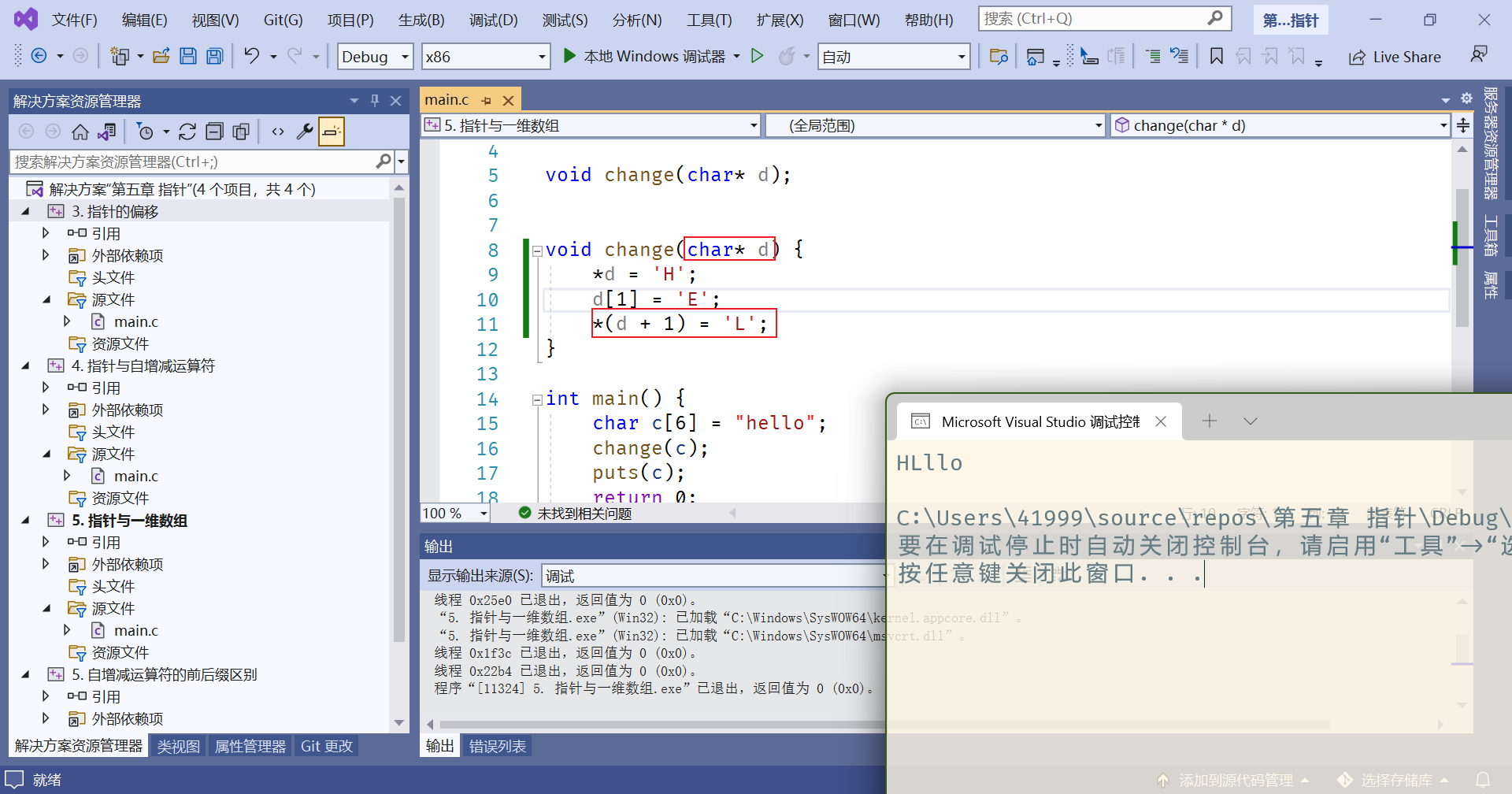Toggle the preview selected items icon
1512x794 pixels.
(x=332, y=132)
